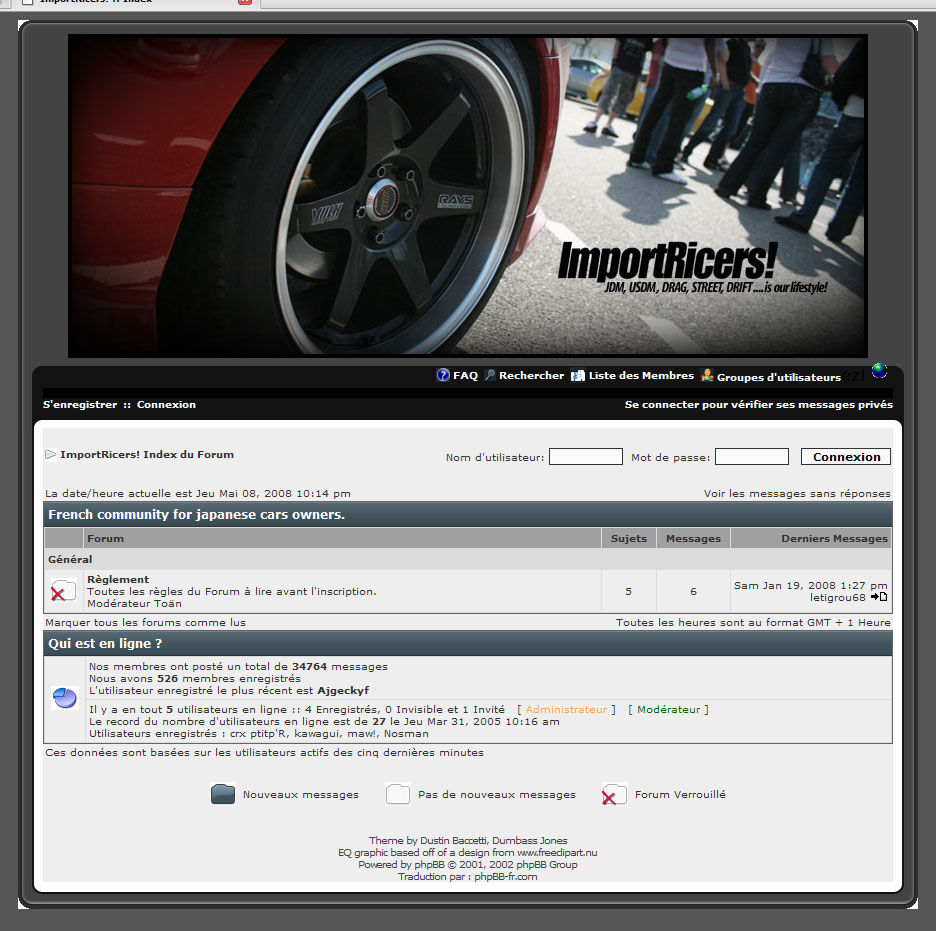Open latest post via arrow icon near letigrou68
The image size is (936, 931).
point(879,597)
